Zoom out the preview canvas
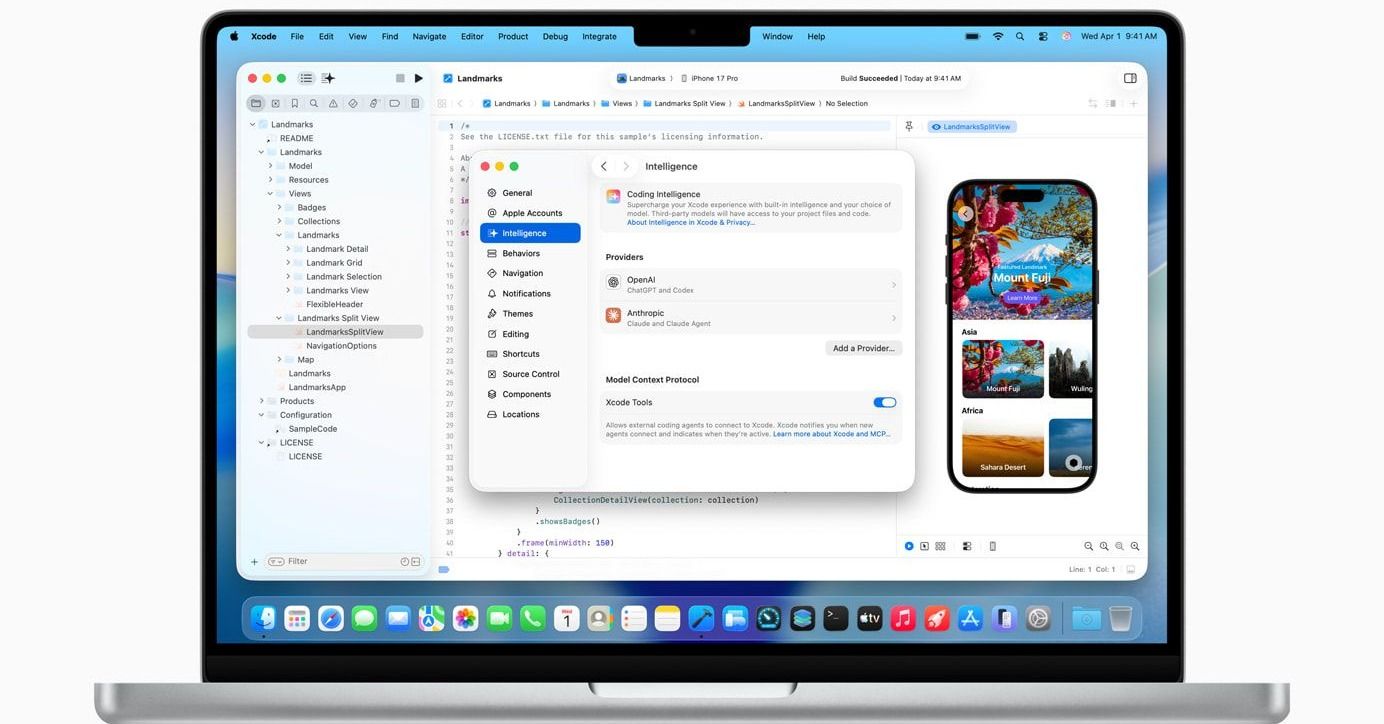1384x724 pixels. coord(1089,546)
